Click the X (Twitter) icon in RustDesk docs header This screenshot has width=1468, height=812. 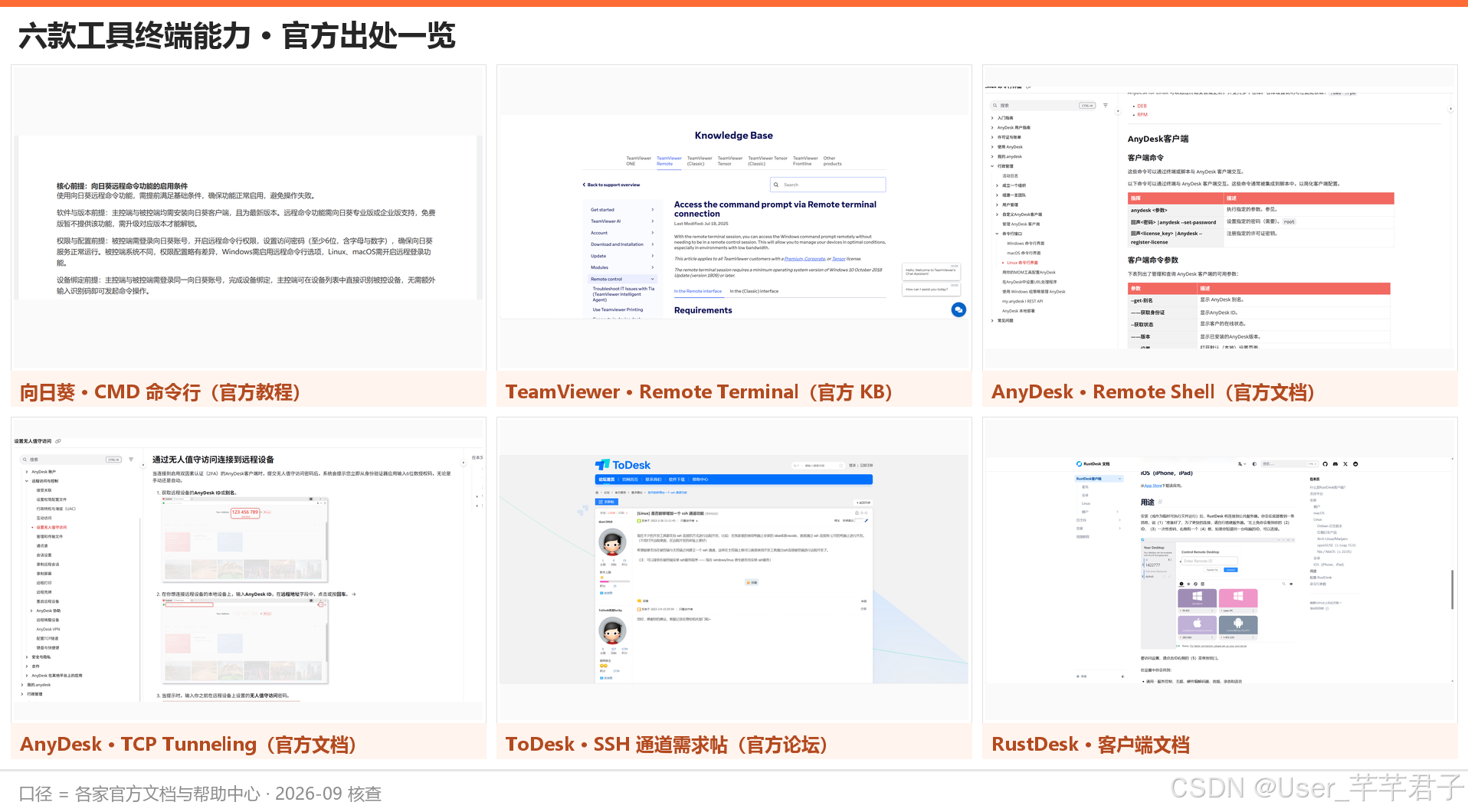coord(1345,463)
